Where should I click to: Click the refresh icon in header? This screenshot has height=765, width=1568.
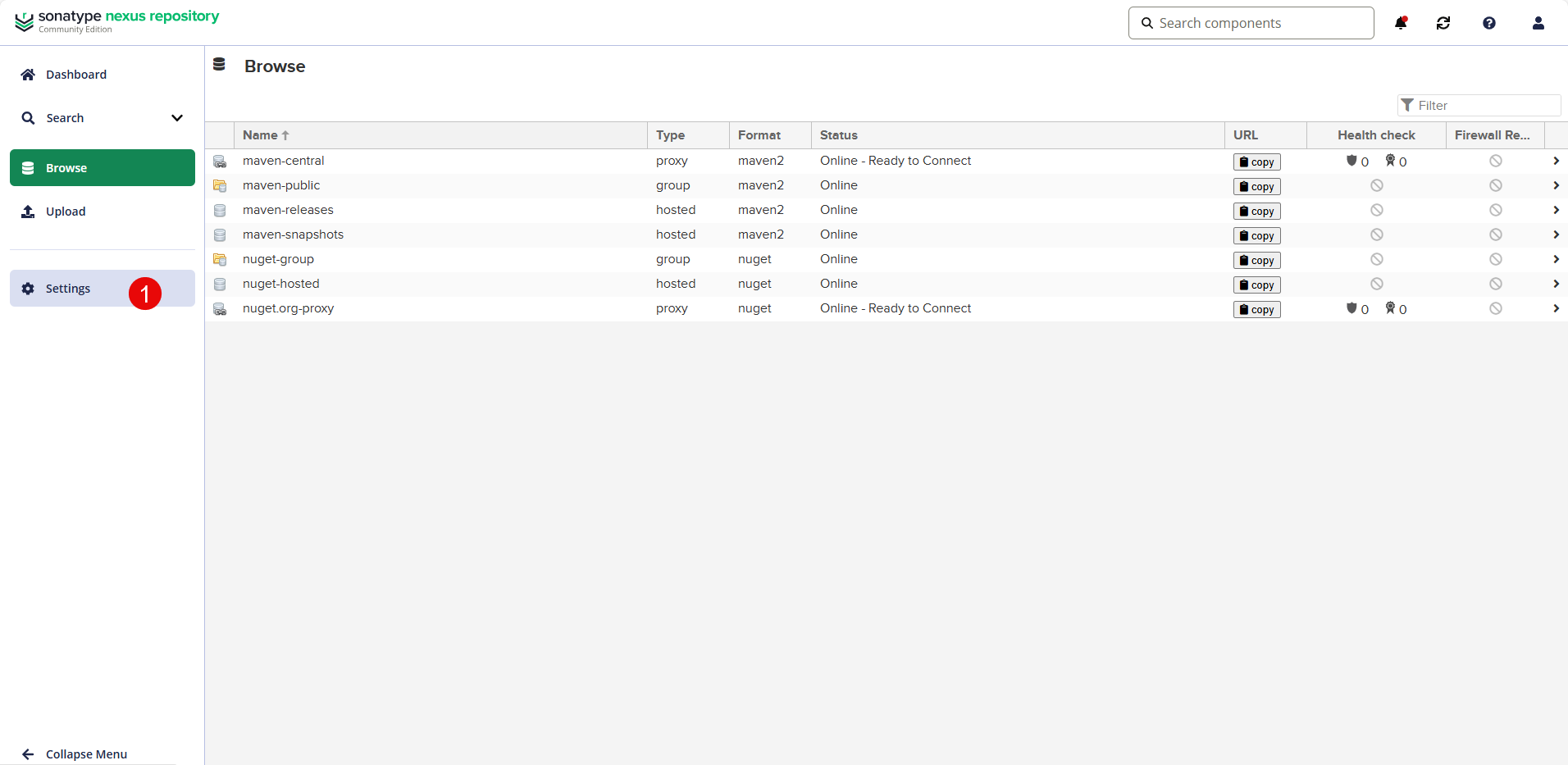tap(1443, 23)
